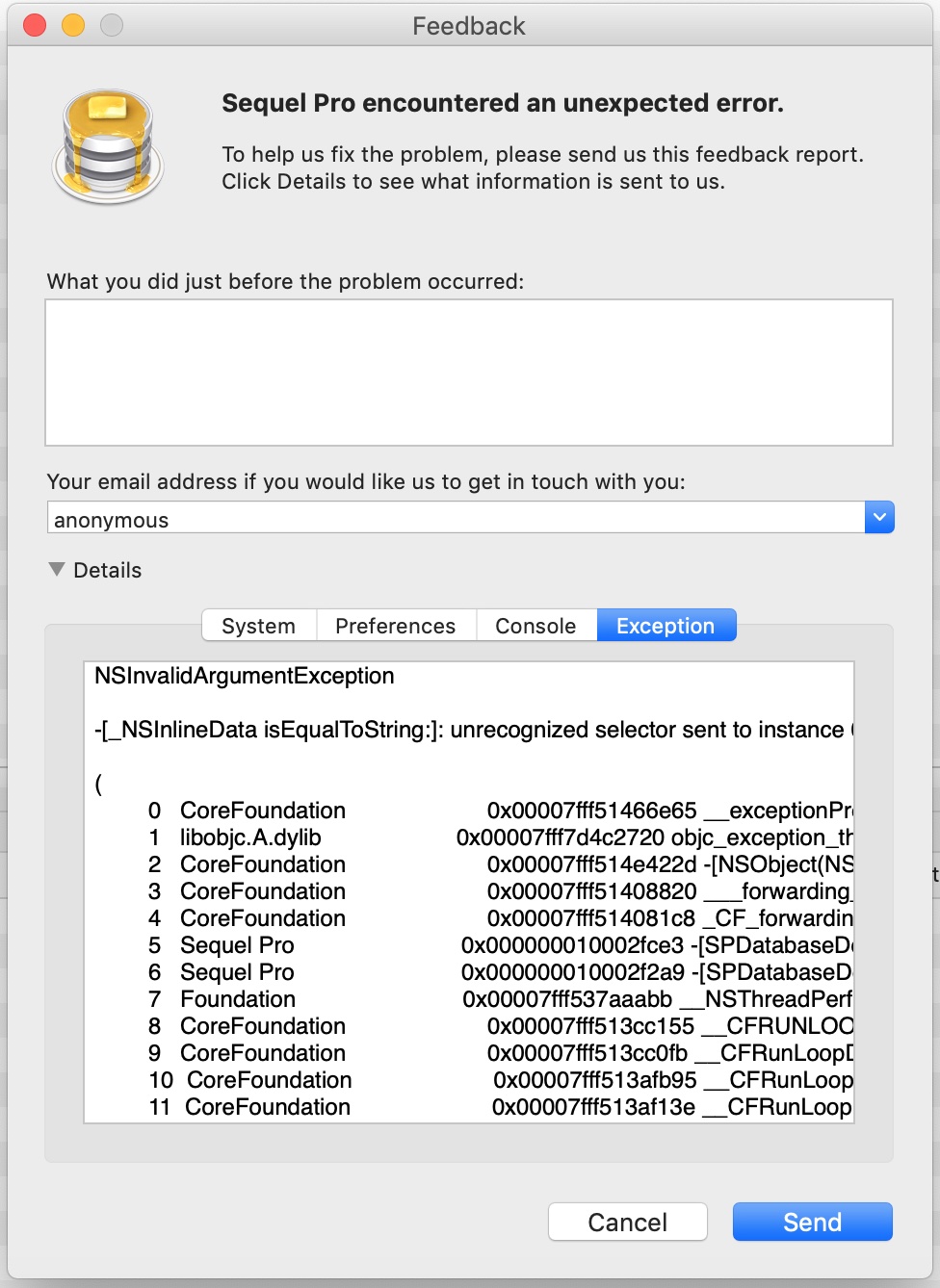Screen dimensions: 940x1288
Task: Open the Console tab
Action: (x=535, y=626)
